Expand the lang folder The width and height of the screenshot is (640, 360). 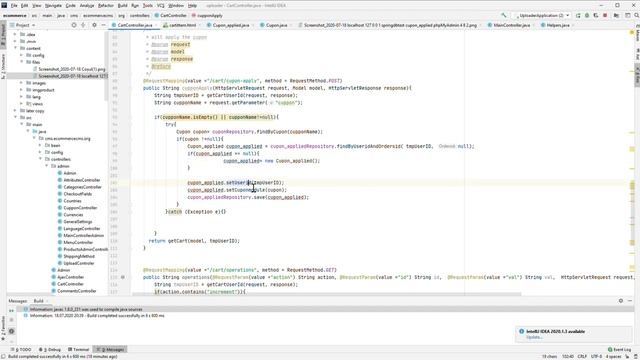21,97
